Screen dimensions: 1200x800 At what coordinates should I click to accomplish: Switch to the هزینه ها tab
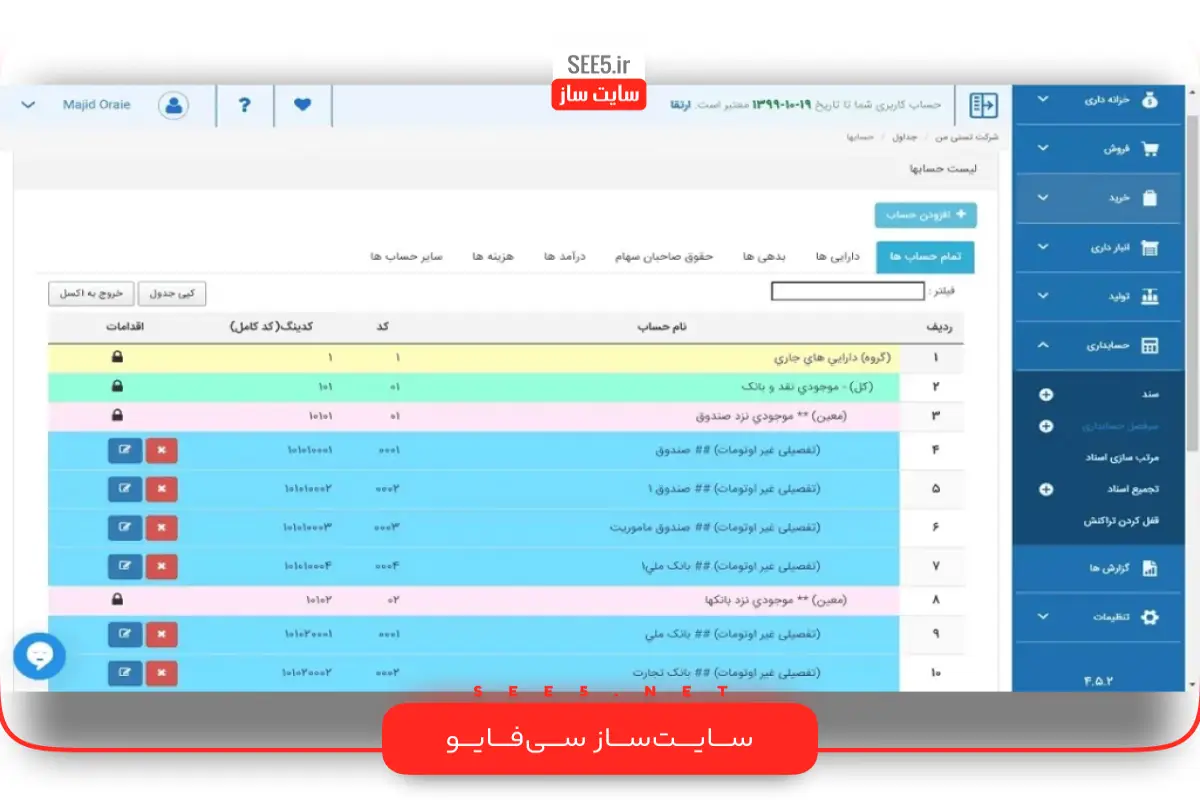coord(493,257)
